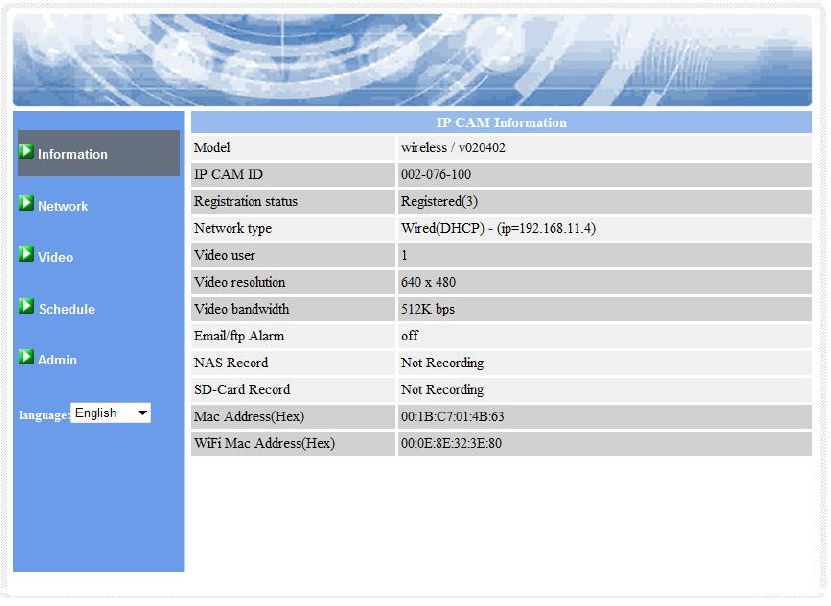Click the green arrow icon beside Schedule
The image size is (831, 606).
tap(26, 306)
